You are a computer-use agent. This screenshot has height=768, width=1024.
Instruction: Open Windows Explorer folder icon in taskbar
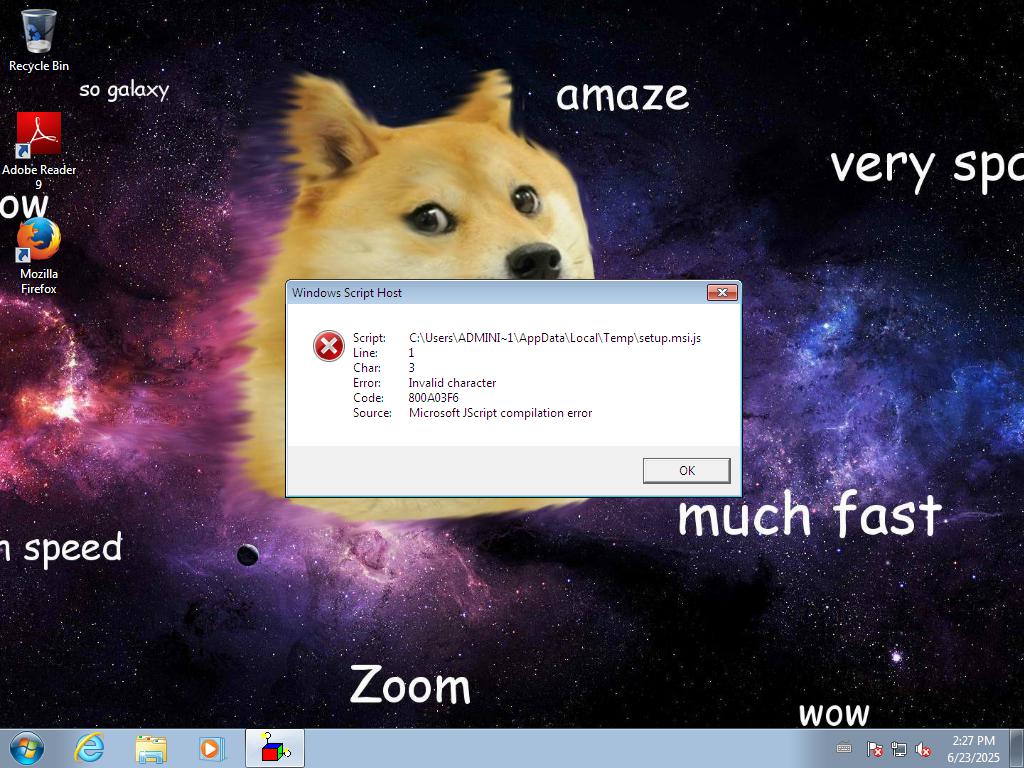(x=151, y=748)
